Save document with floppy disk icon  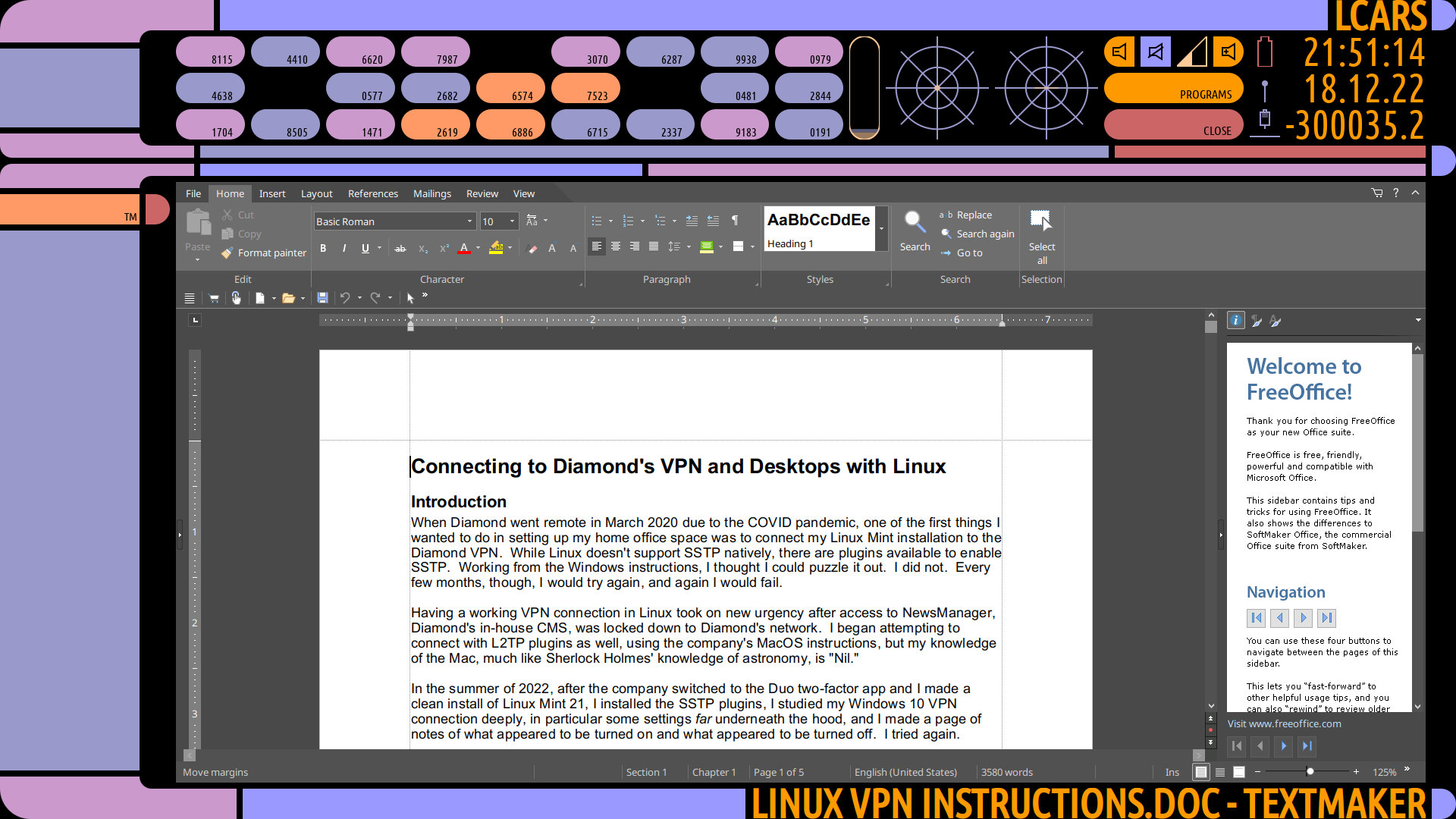pos(322,298)
